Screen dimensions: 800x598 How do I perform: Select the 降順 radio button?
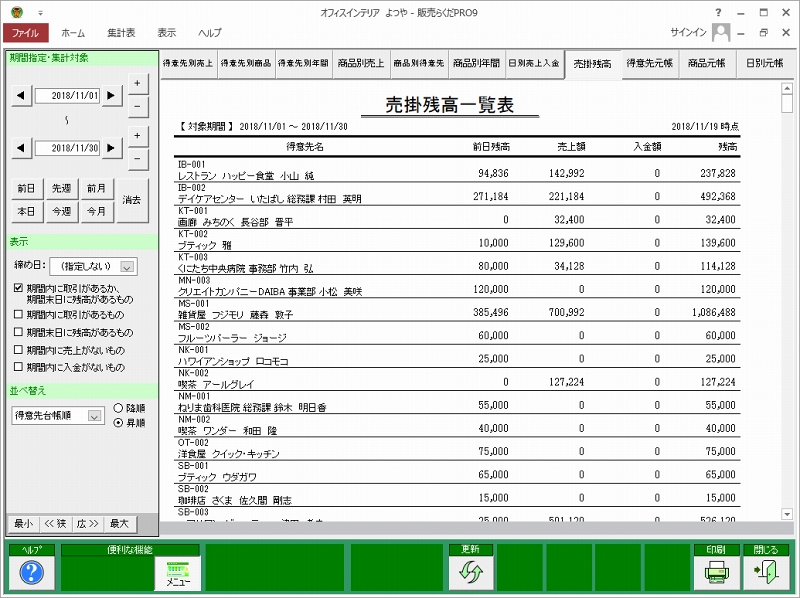coord(119,407)
